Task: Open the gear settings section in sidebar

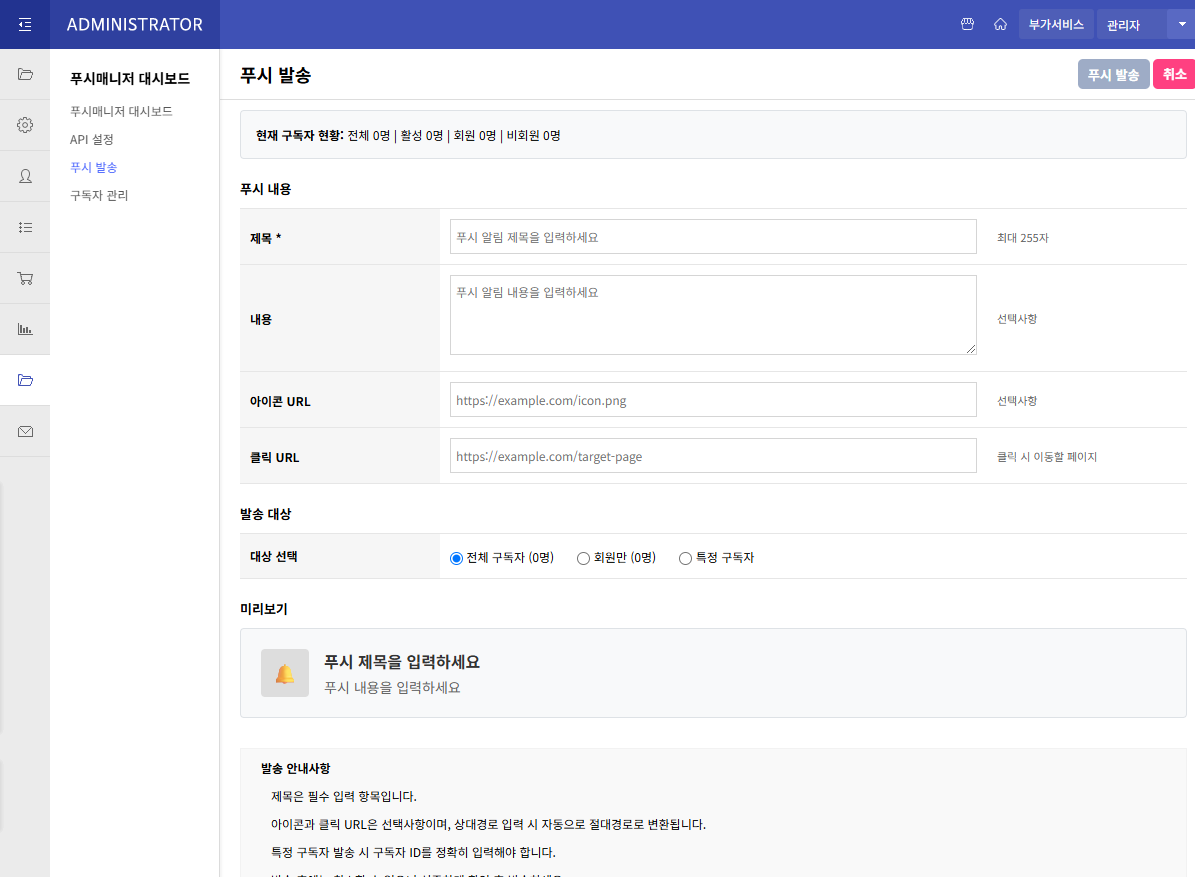Action: (25, 125)
